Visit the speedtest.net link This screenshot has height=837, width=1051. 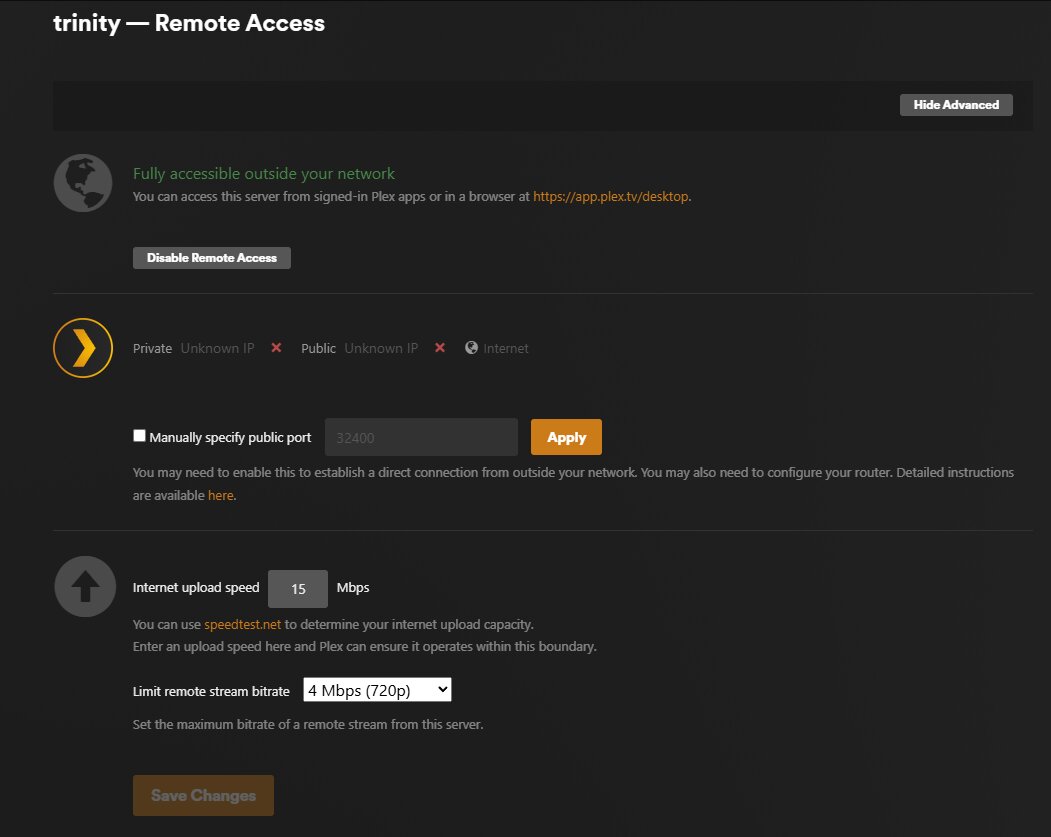pyautogui.click(x=243, y=625)
